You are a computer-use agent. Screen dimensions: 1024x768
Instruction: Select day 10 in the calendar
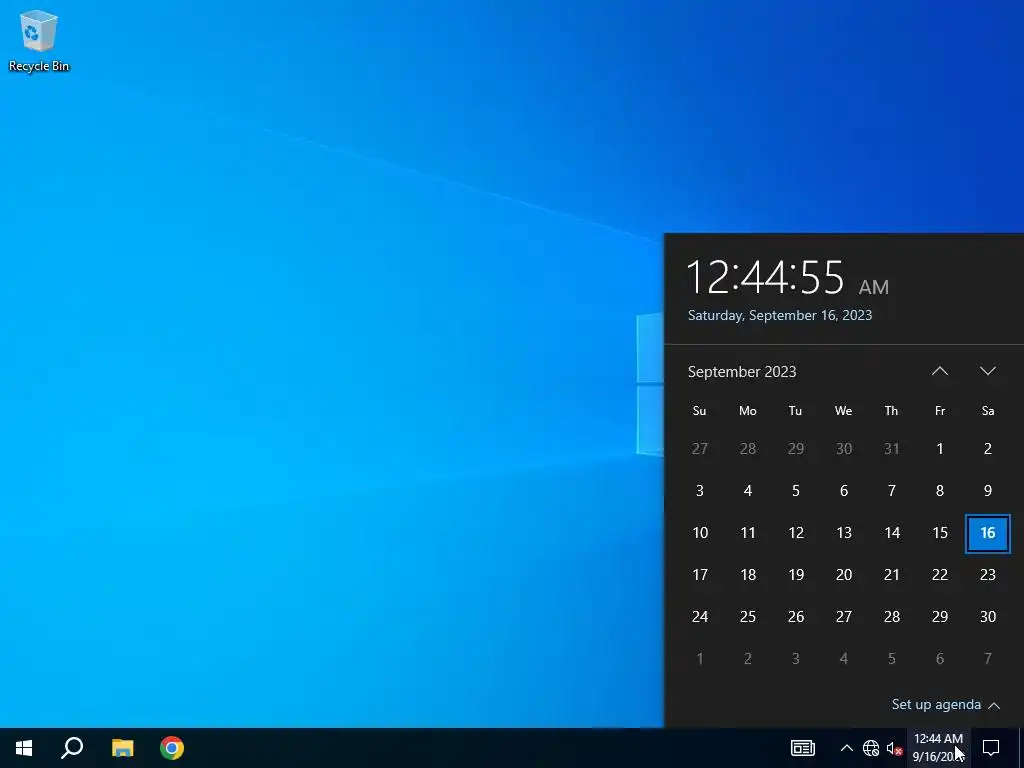[x=700, y=533]
